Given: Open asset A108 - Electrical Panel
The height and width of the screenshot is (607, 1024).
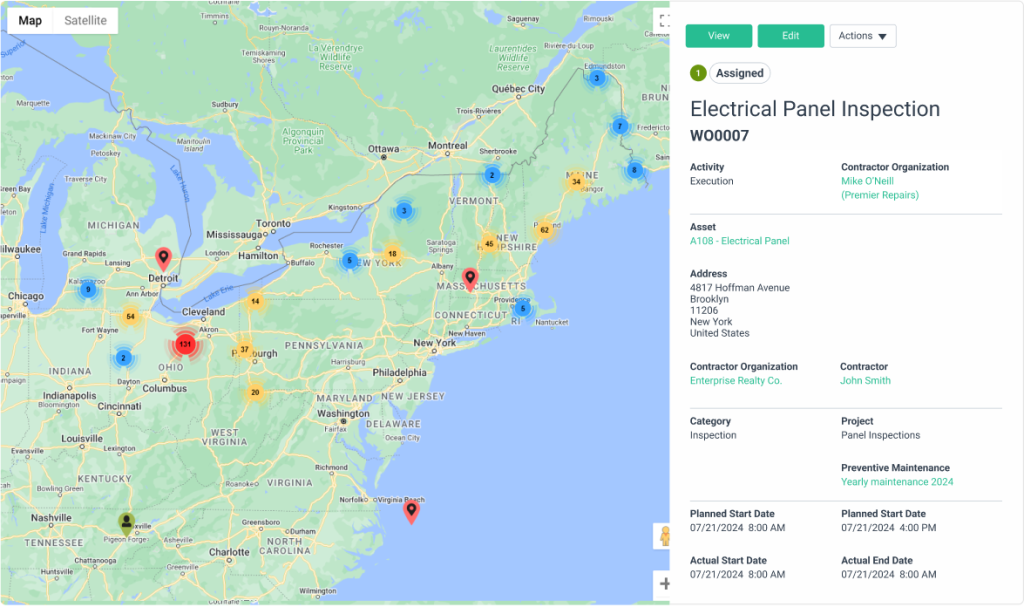Looking at the screenshot, I should pyautogui.click(x=739, y=241).
